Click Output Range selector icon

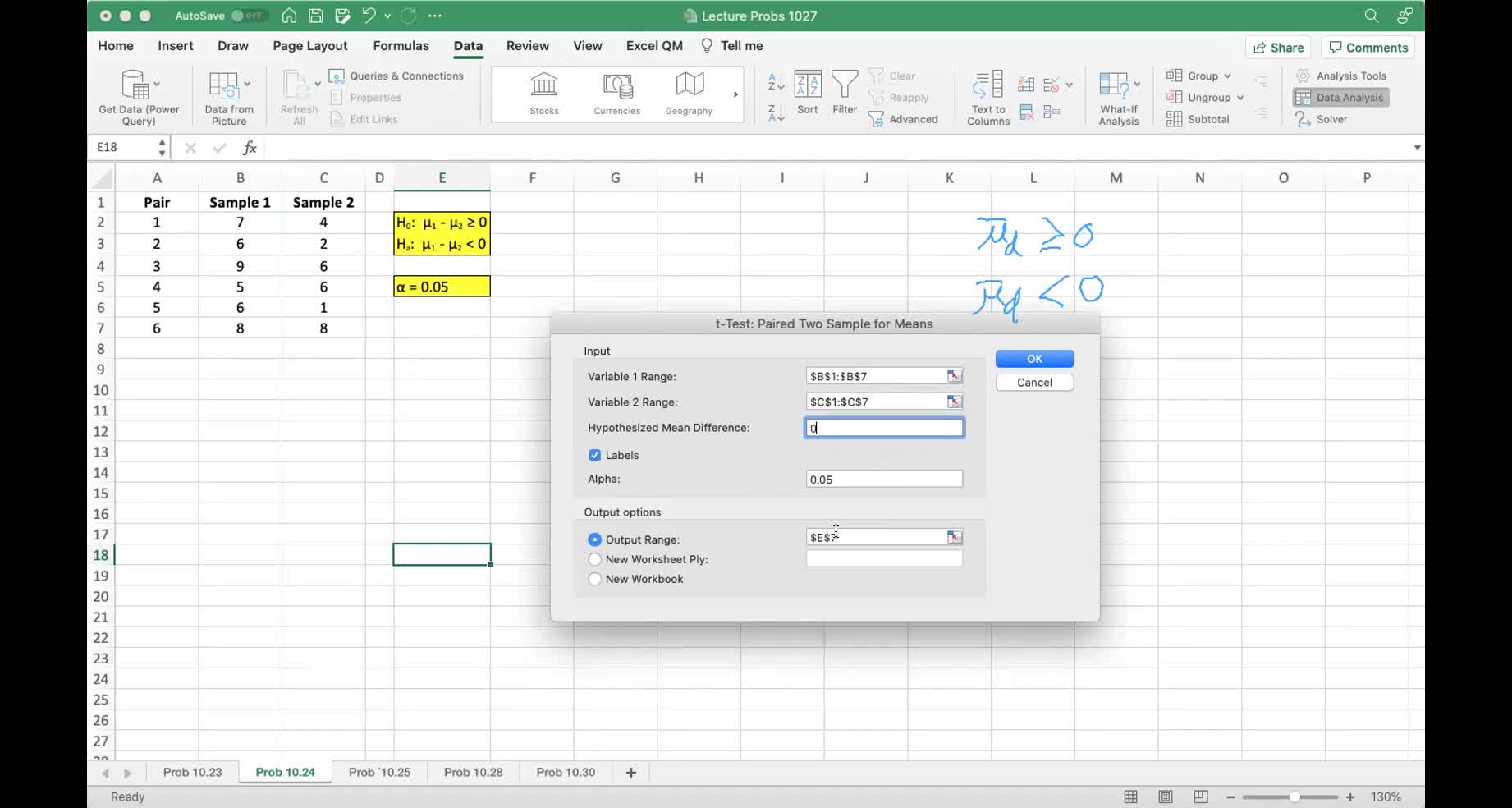click(954, 537)
